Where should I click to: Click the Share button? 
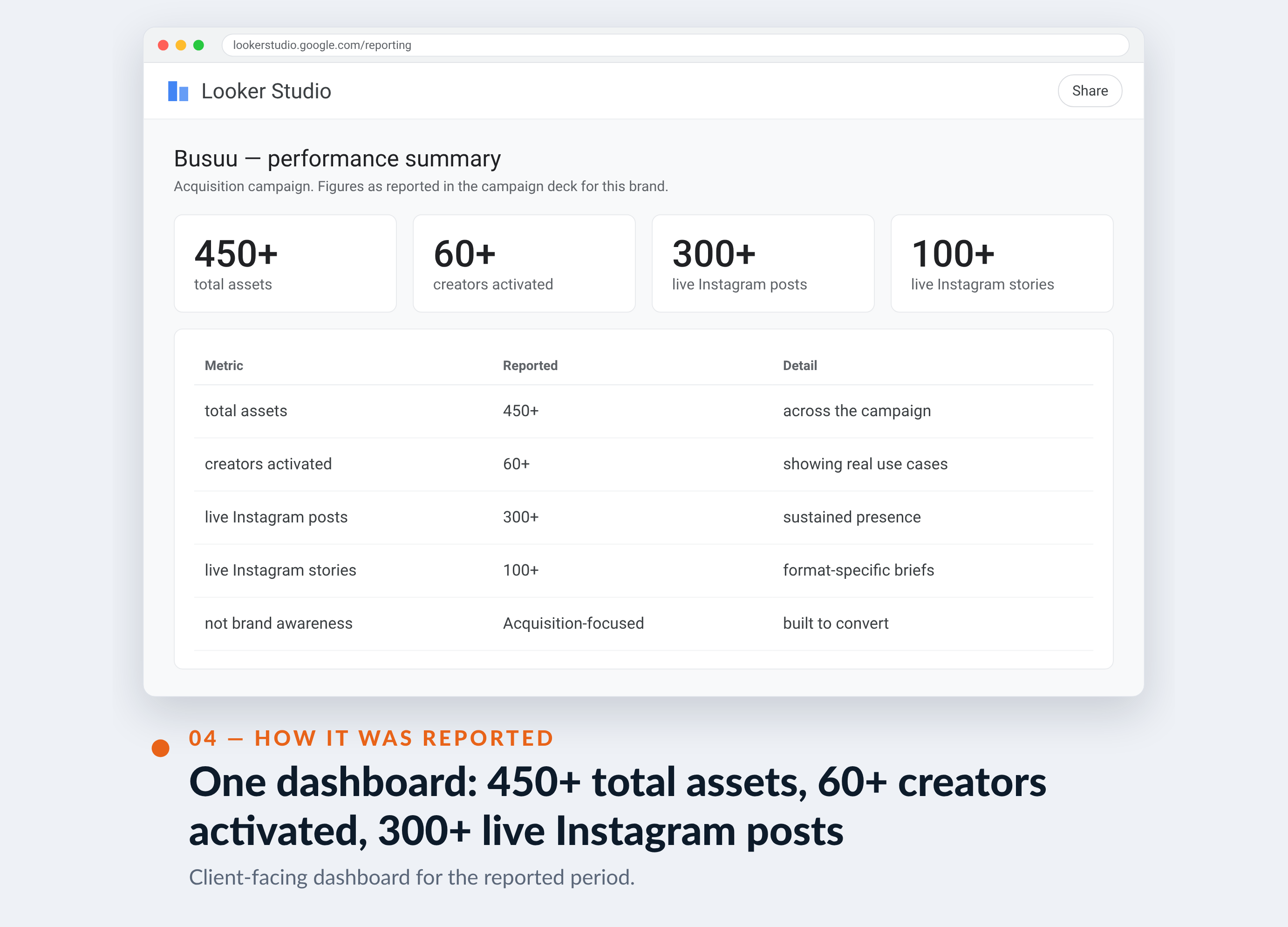point(1089,91)
